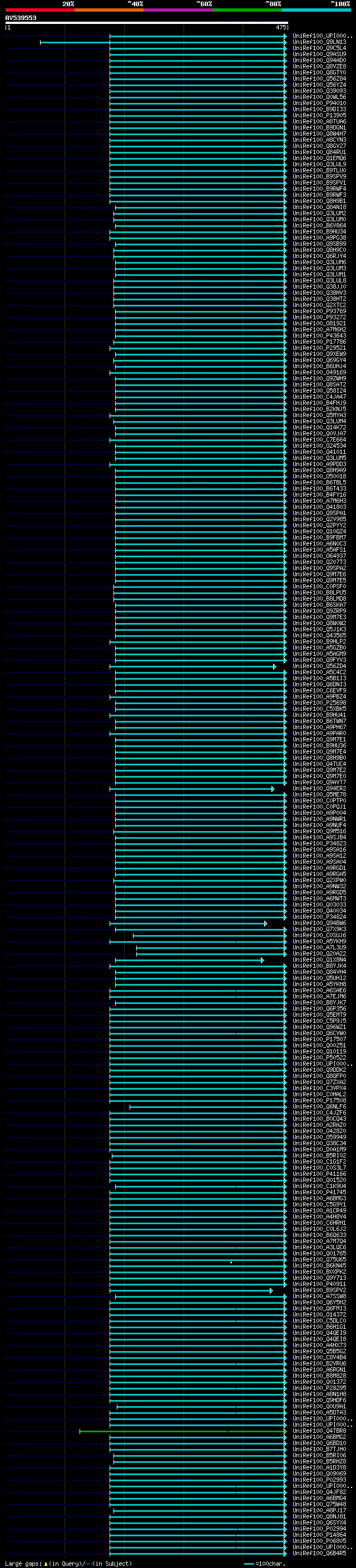Click the red 20% identity legend bar
356x1568 pixels.
click(x=39, y=10)
